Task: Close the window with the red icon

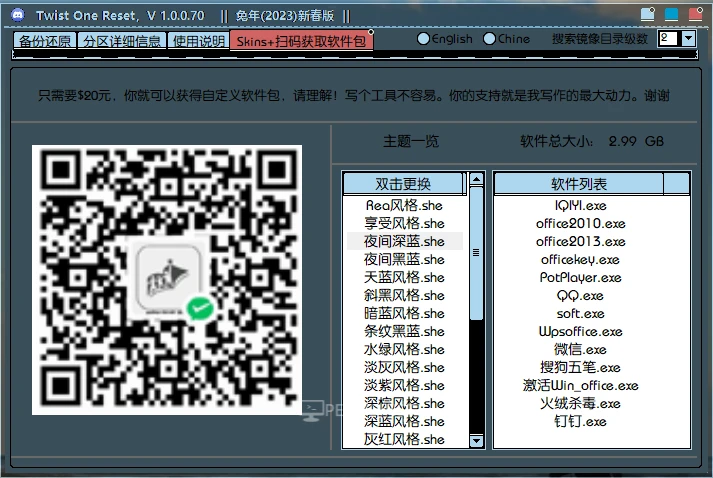Action: click(x=695, y=15)
